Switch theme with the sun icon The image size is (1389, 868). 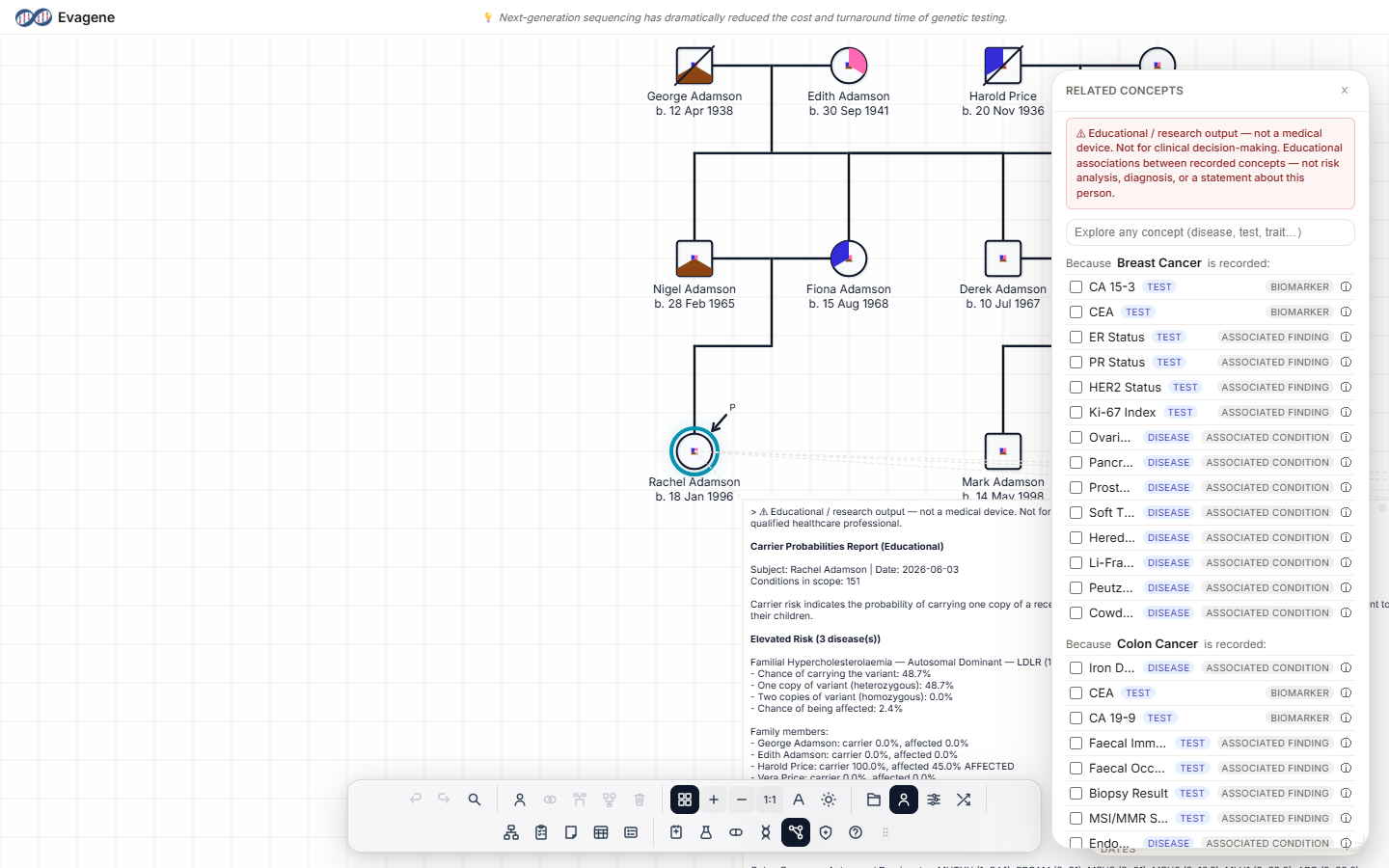[x=829, y=800]
